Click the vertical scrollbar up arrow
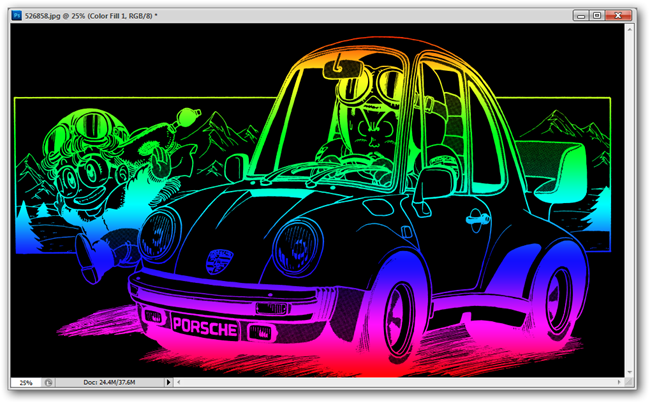The image size is (650, 403). click(629, 29)
